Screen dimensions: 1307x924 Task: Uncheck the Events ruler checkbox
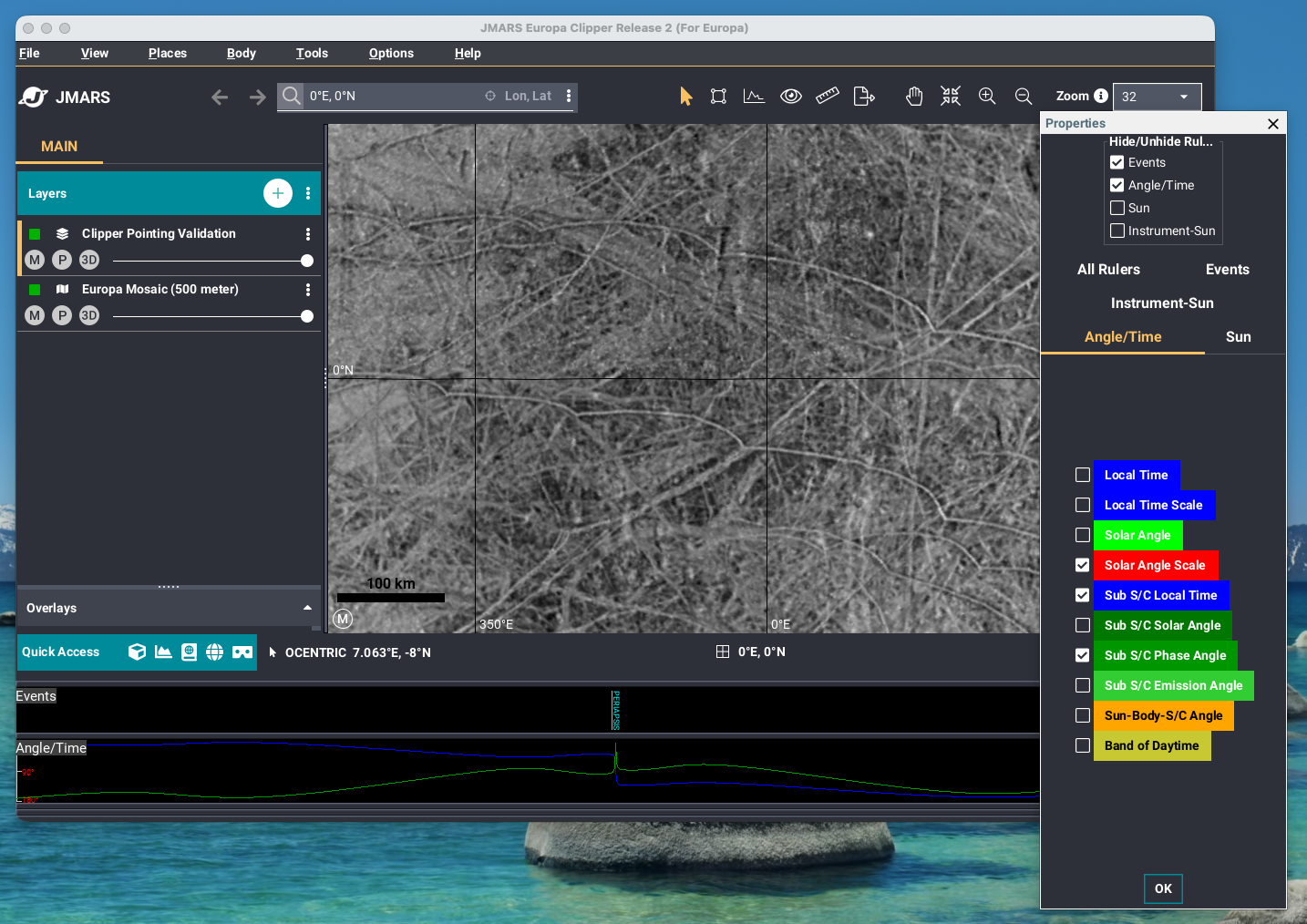click(1117, 162)
